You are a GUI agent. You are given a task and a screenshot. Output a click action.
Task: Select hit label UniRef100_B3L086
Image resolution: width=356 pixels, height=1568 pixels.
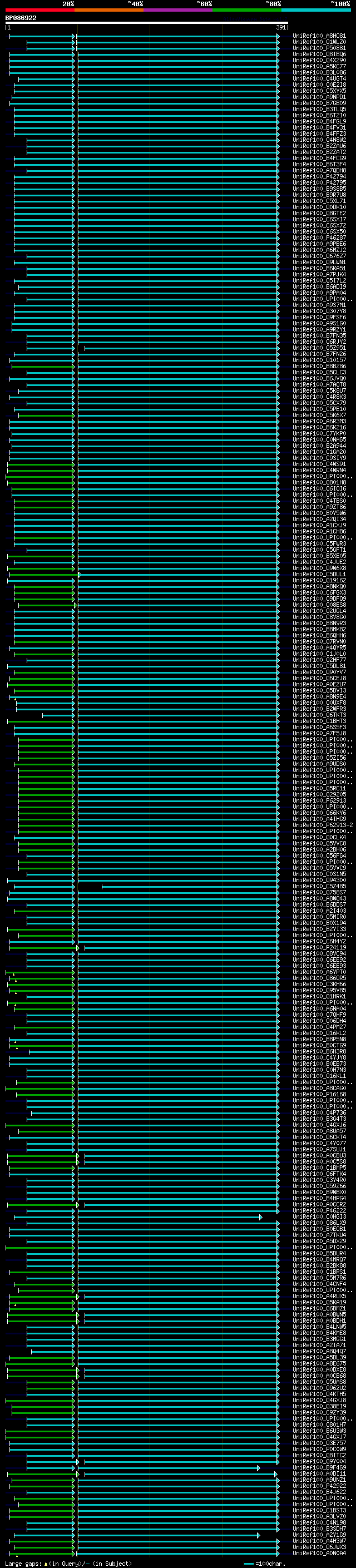click(x=319, y=72)
